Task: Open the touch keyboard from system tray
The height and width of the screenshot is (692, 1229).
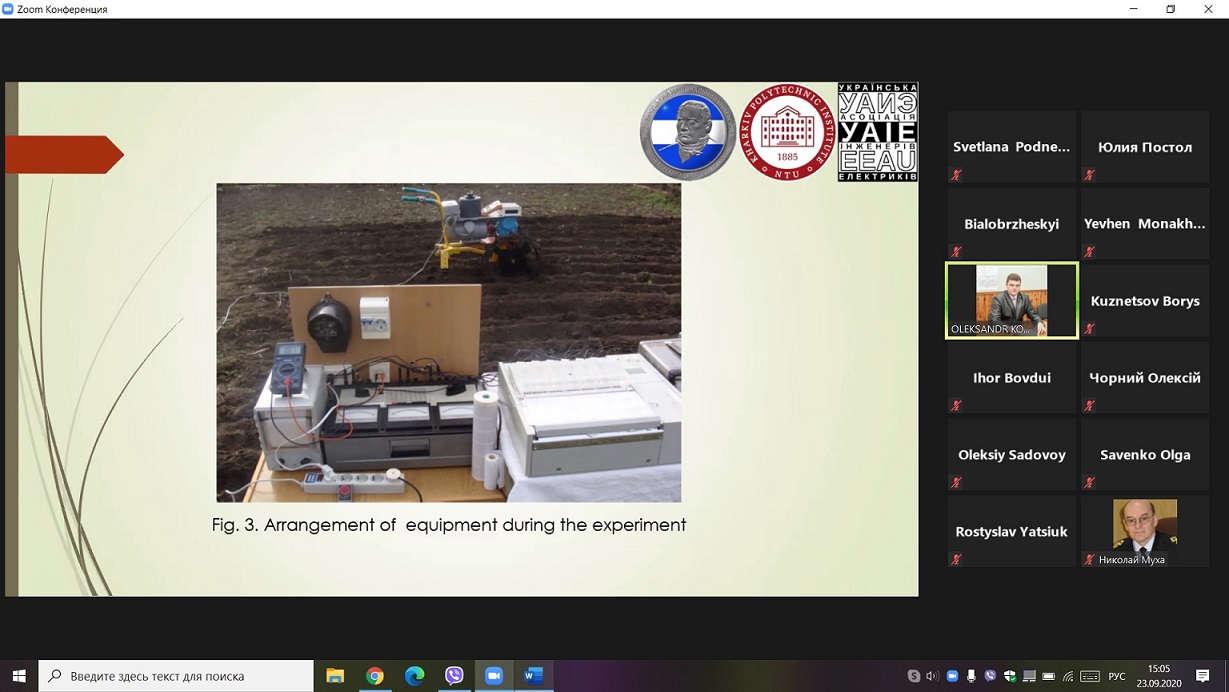Action: click(1090, 677)
